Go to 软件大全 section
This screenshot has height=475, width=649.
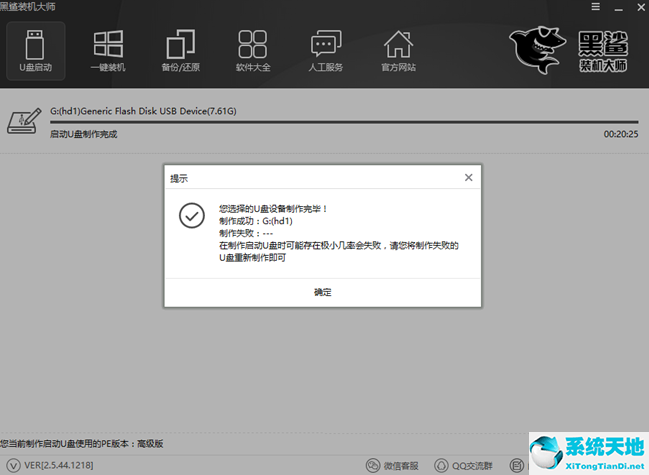(x=253, y=50)
